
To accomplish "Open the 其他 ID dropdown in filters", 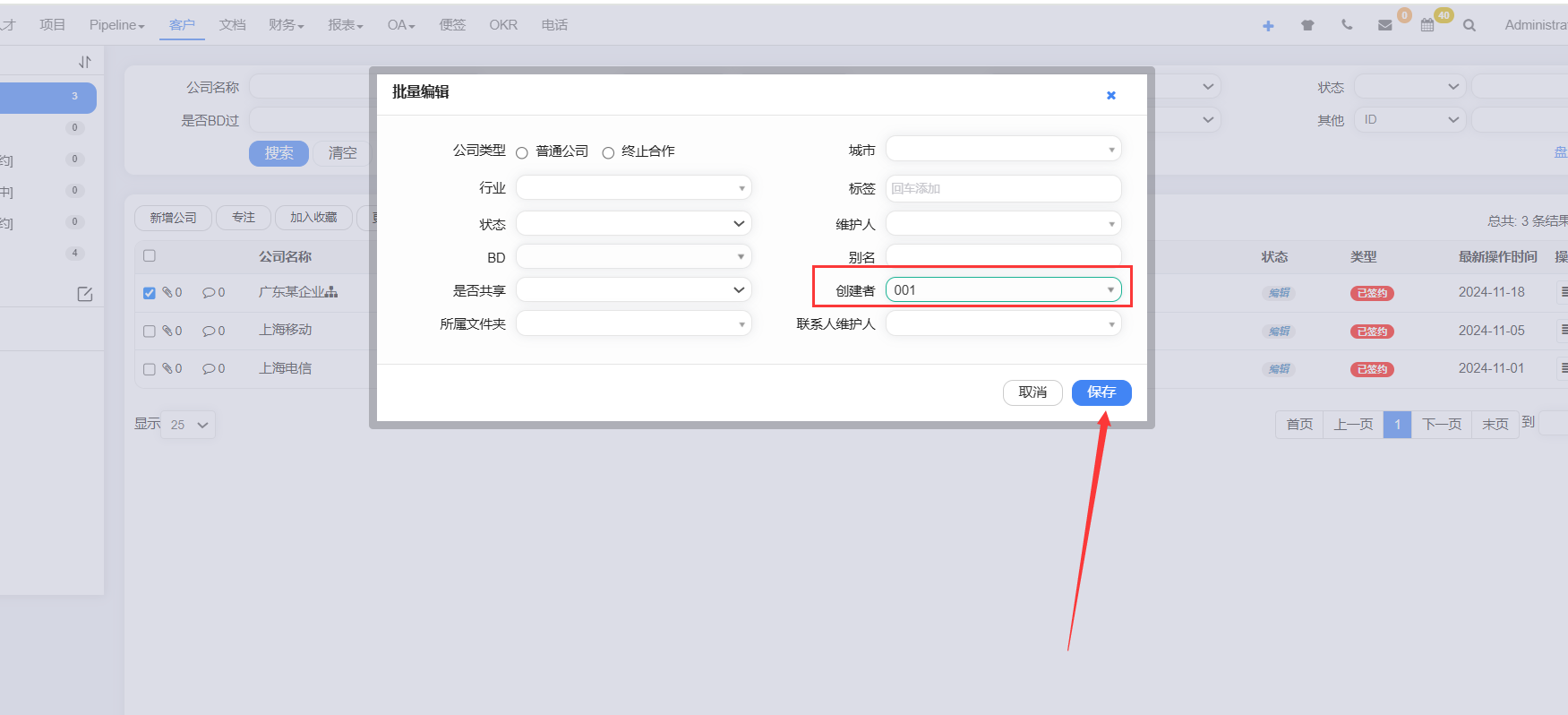I will point(1409,119).
